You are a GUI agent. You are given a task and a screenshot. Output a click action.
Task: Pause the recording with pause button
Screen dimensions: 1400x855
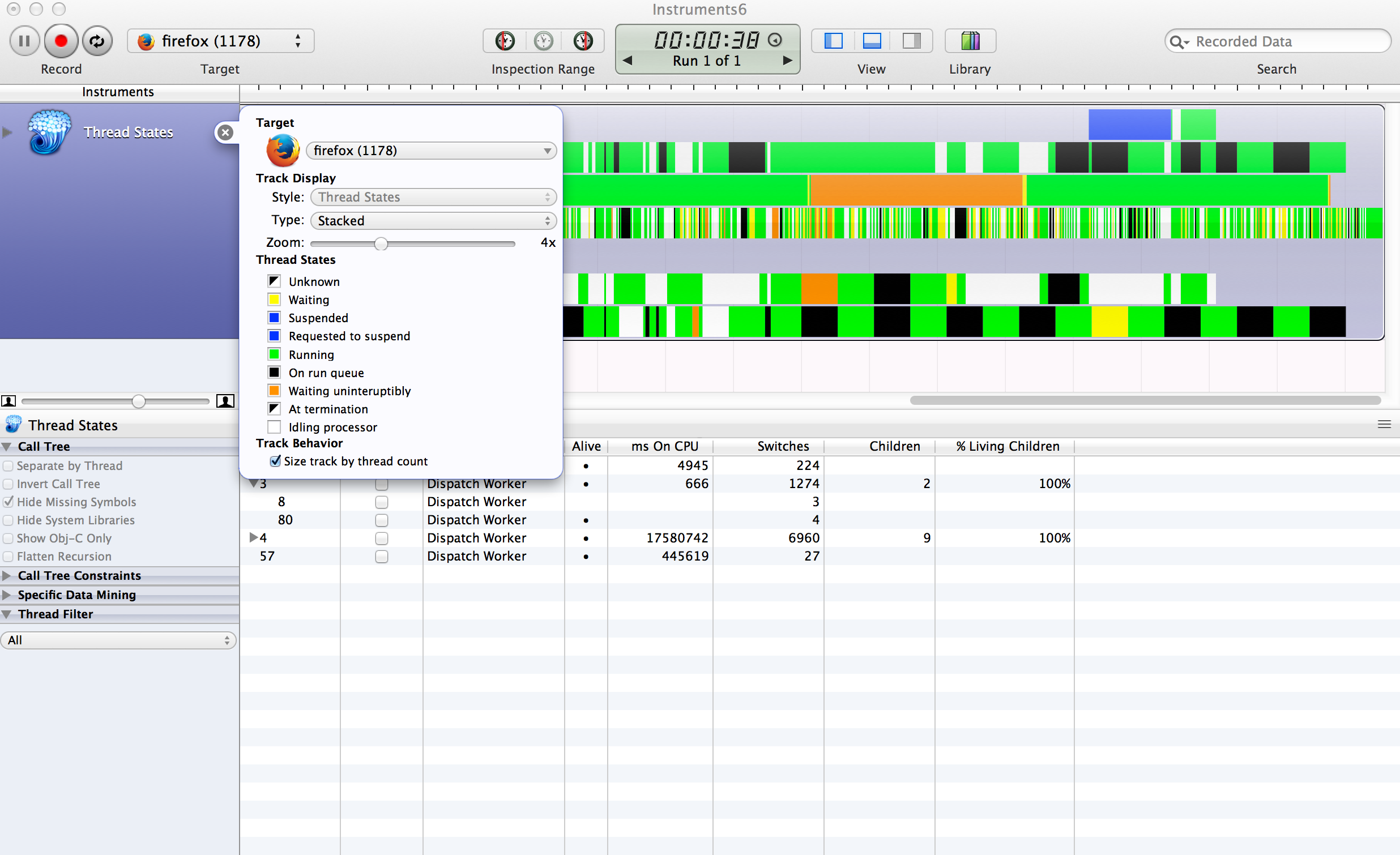tap(24, 41)
